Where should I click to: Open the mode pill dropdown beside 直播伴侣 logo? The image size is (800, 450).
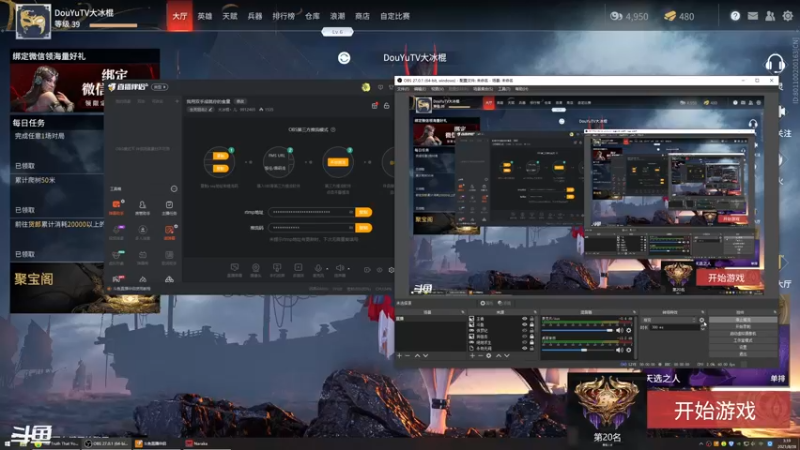(160, 87)
